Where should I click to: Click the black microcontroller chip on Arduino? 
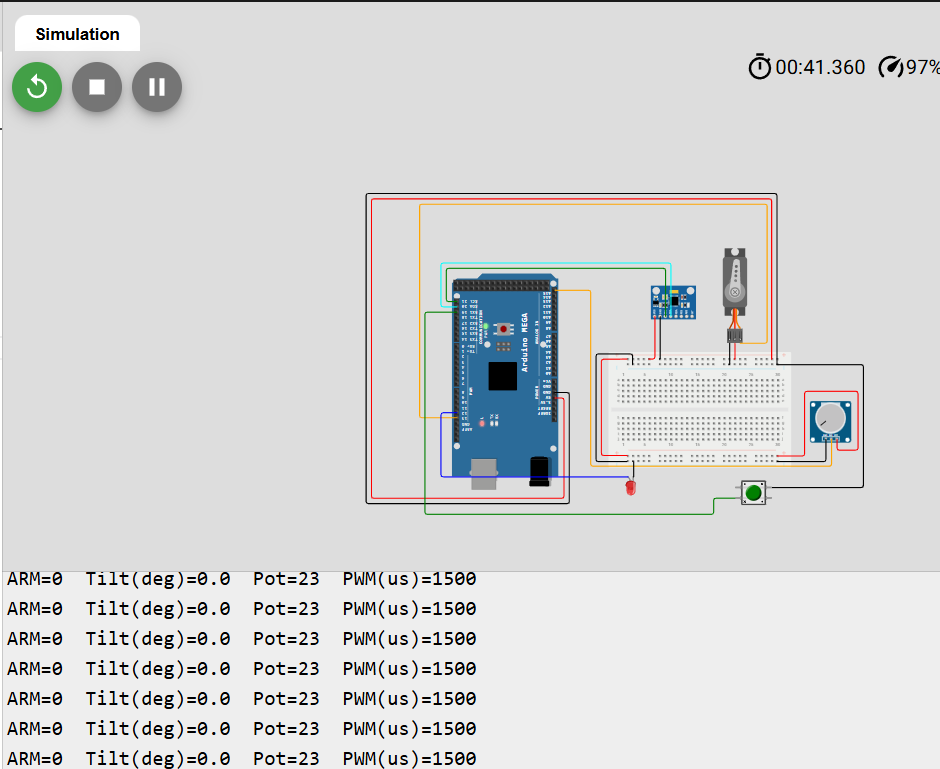point(503,376)
